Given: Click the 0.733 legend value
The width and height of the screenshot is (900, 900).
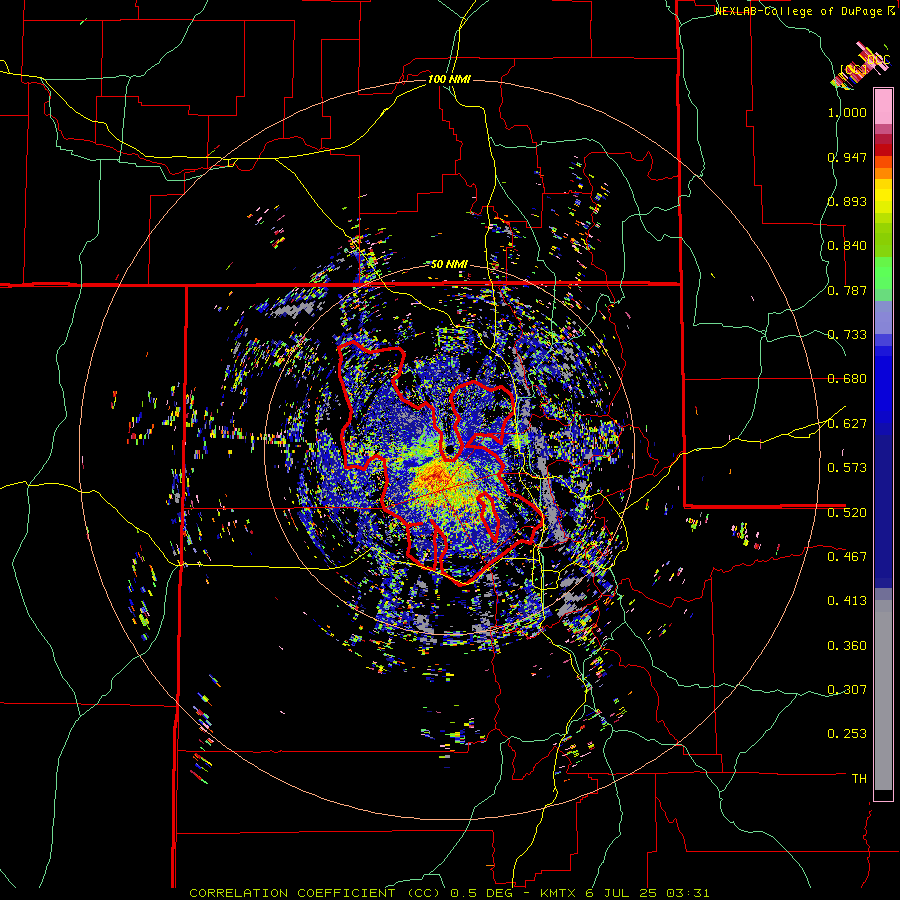Looking at the screenshot, I should coord(847,335).
